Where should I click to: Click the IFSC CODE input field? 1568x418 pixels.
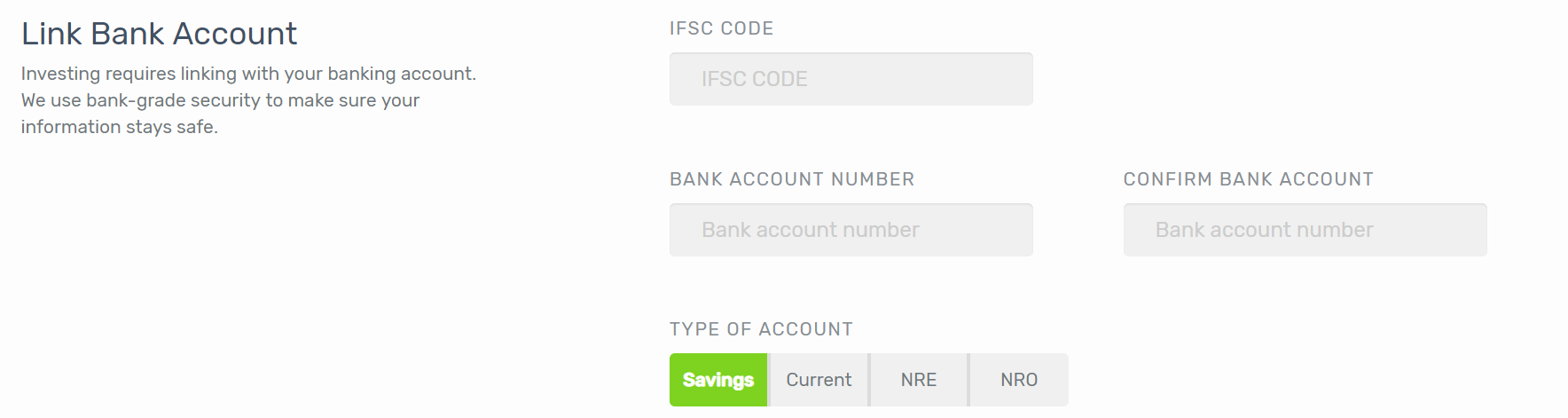tap(851, 79)
